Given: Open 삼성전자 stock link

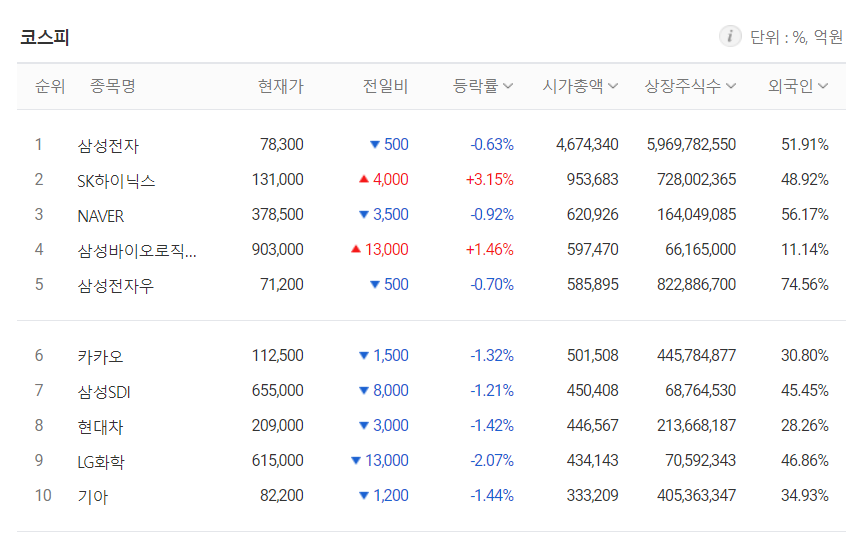Looking at the screenshot, I should click(x=108, y=145).
